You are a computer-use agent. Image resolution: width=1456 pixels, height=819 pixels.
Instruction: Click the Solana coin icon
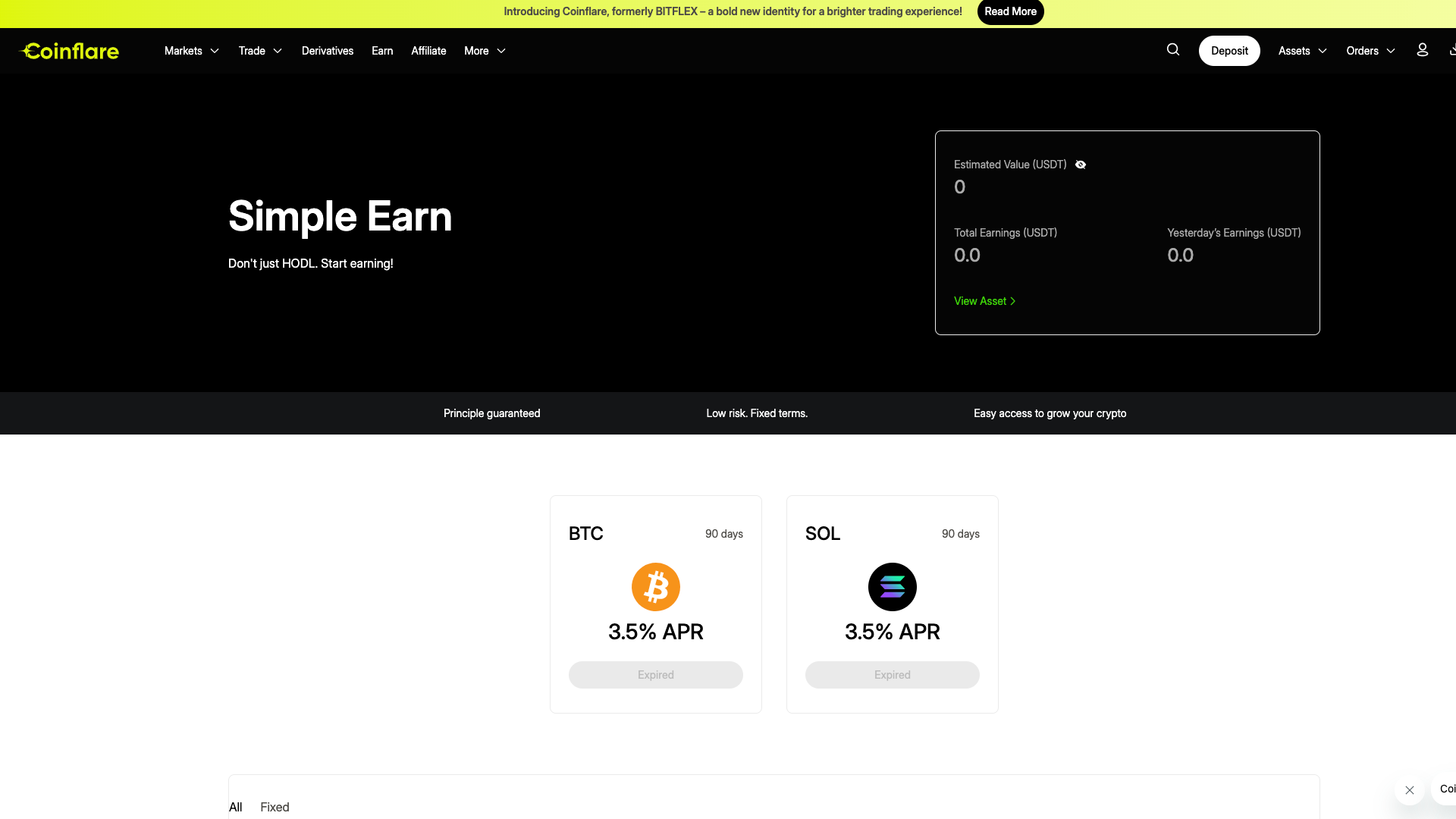tap(893, 587)
